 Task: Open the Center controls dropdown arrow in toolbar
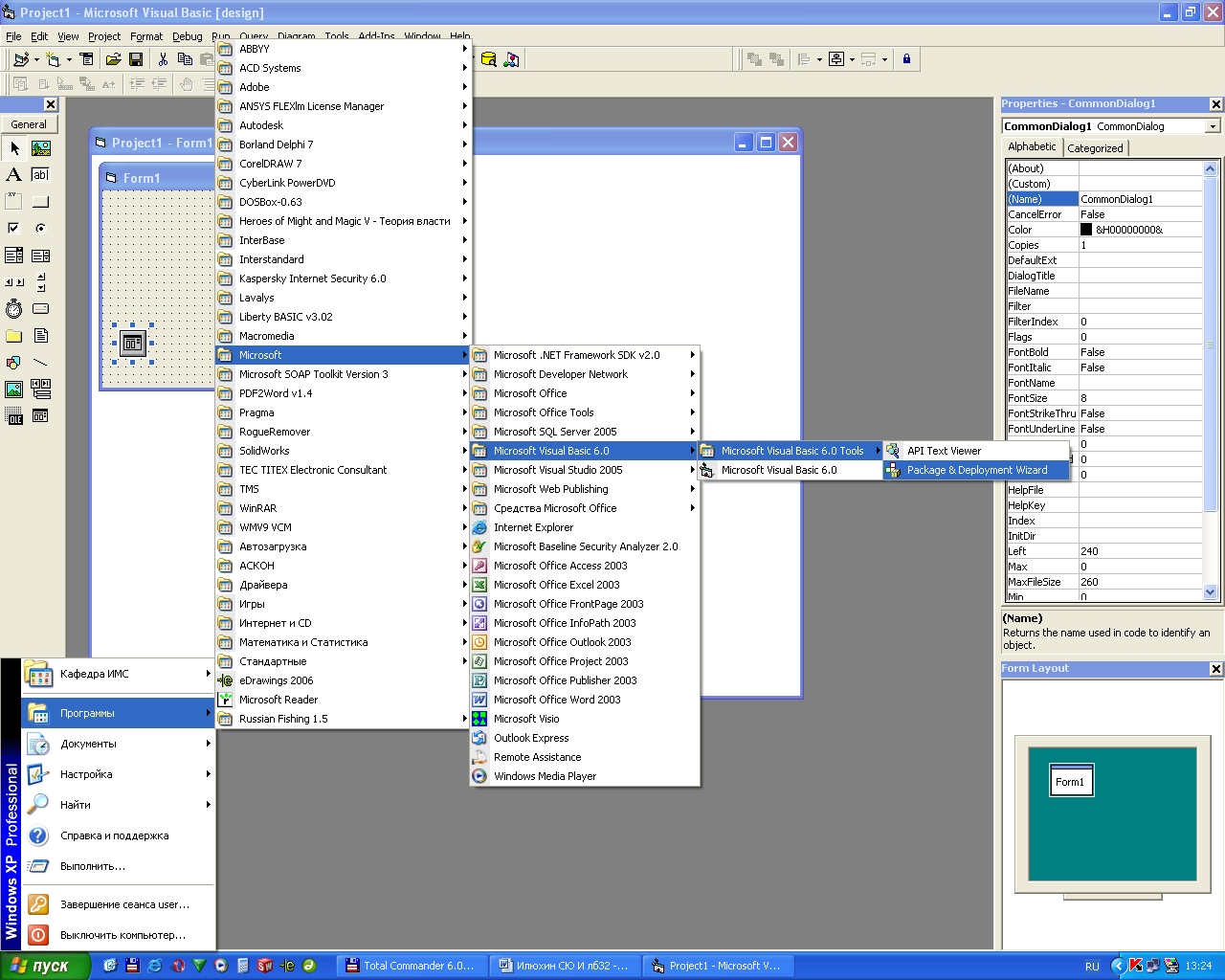tap(852, 59)
